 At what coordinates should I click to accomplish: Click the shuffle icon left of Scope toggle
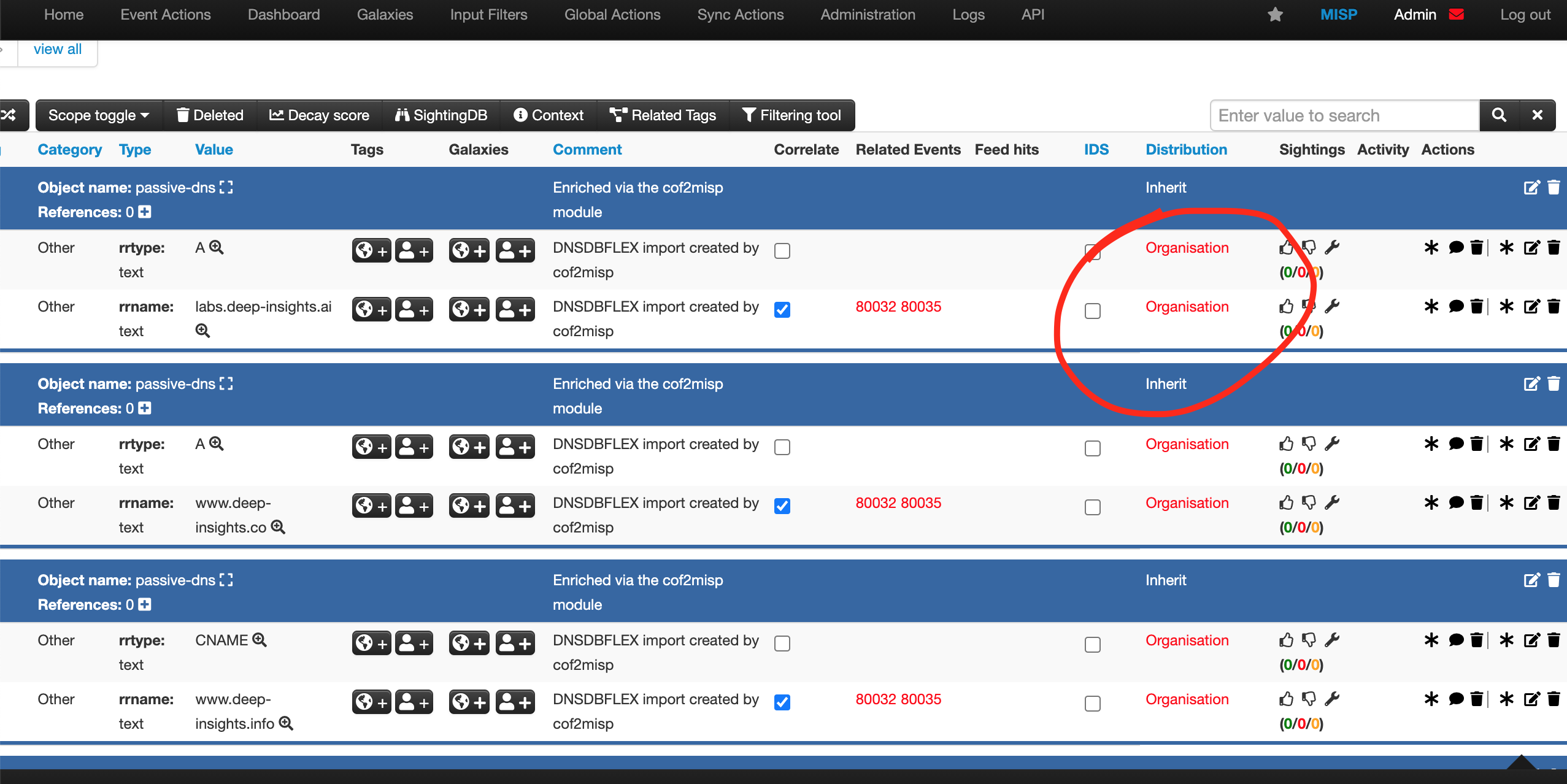tap(9, 115)
